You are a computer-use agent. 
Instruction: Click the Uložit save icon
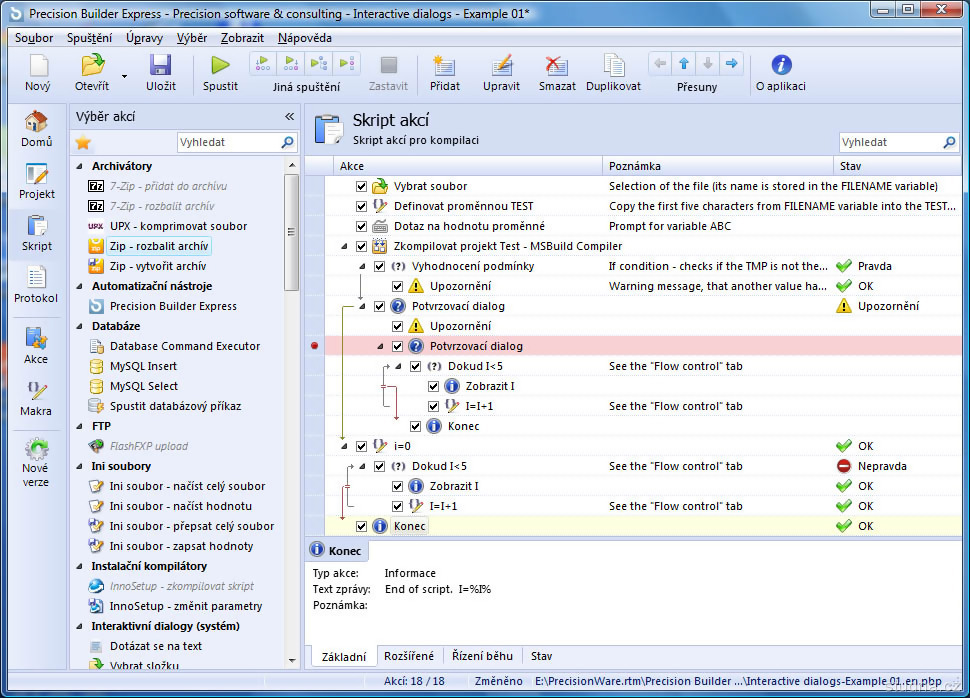pos(161,66)
